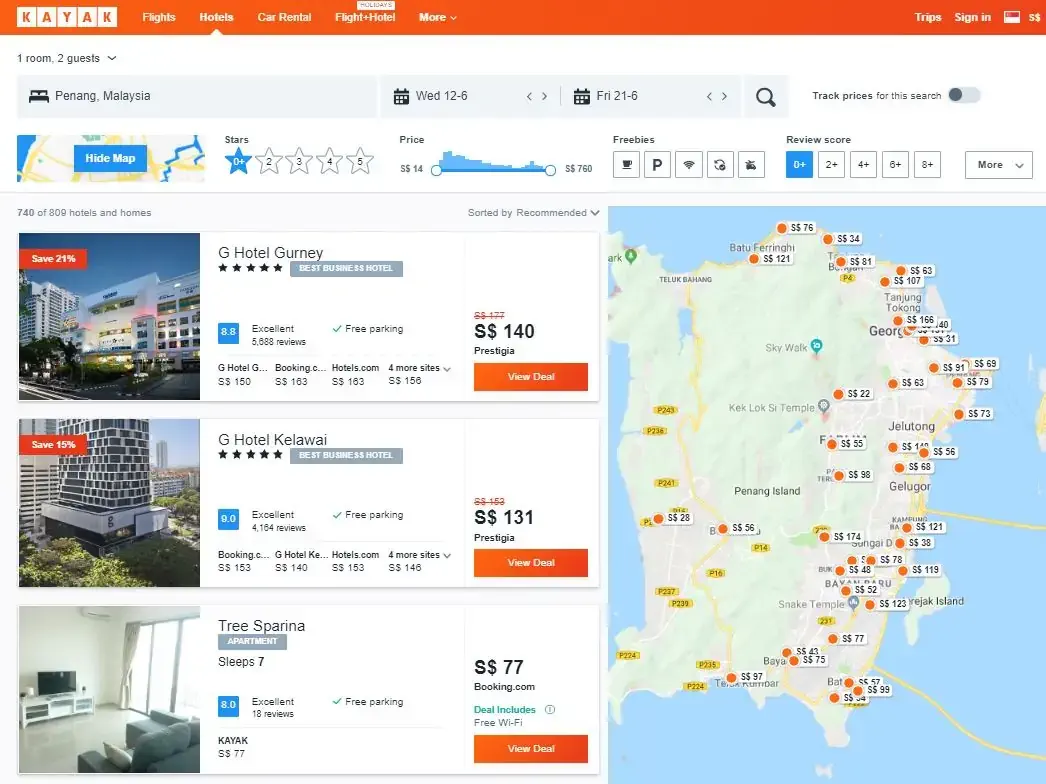The width and height of the screenshot is (1046, 784).
Task: Open the G Hotel Gurney title link
Action: (x=270, y=253)
